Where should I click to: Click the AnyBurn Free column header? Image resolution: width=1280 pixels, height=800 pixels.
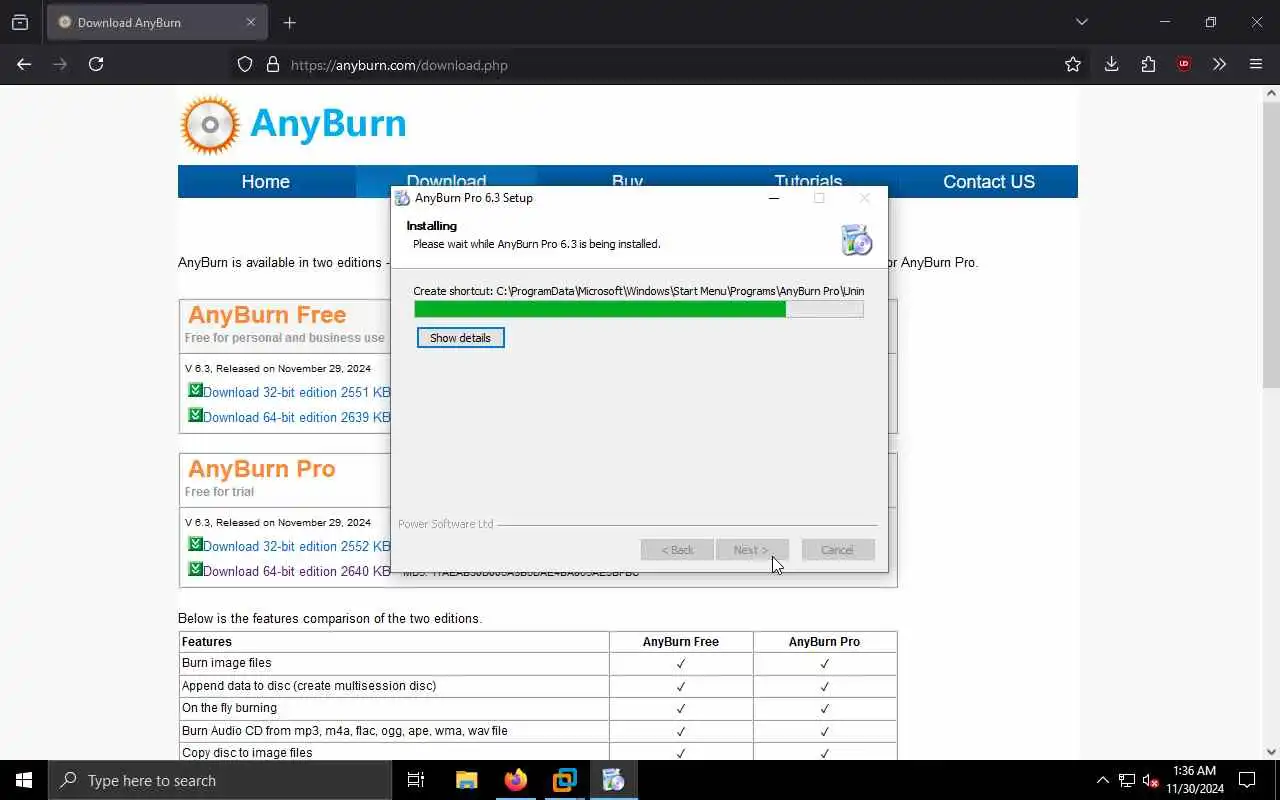tap(680, 642)
